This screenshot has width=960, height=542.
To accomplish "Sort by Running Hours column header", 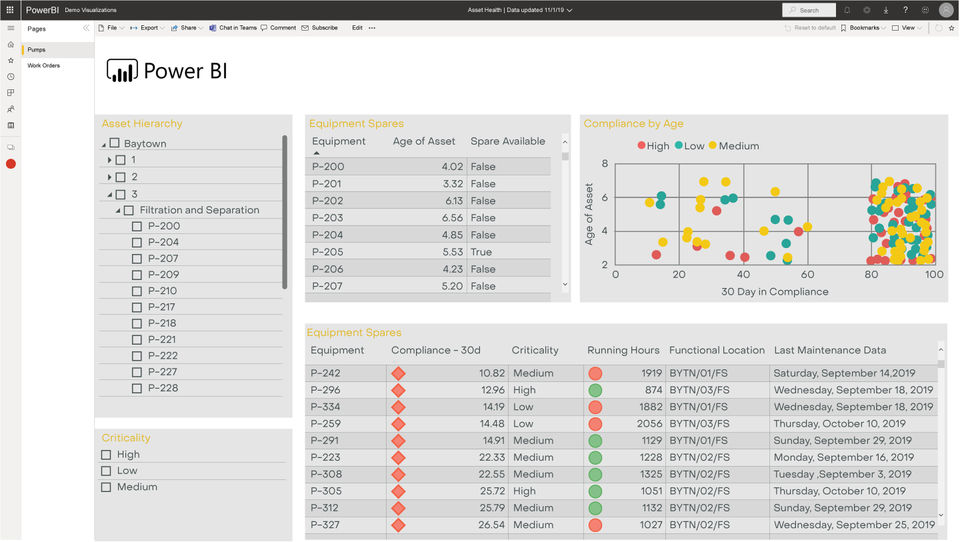I will coord(623,350).
